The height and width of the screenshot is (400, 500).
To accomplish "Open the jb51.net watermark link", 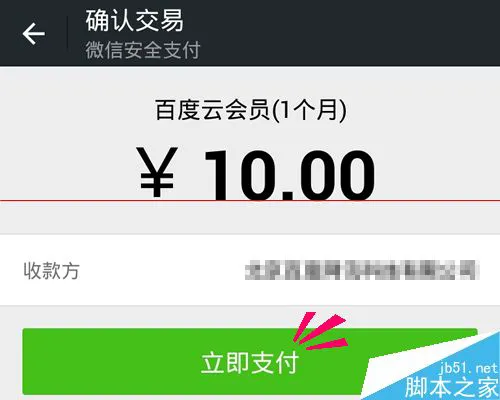I will (468, 369).
